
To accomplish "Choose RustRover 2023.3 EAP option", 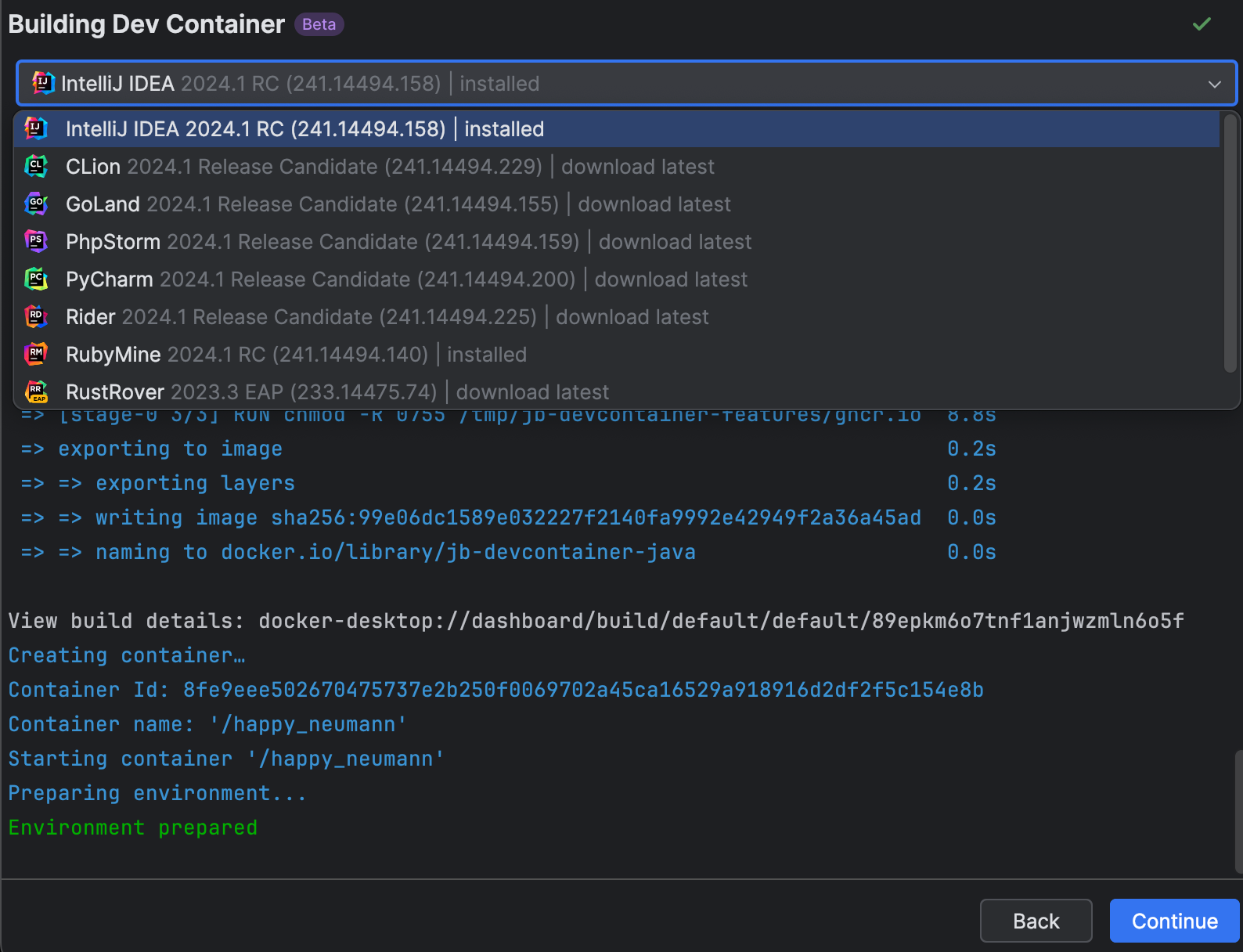I will point(617,391).
